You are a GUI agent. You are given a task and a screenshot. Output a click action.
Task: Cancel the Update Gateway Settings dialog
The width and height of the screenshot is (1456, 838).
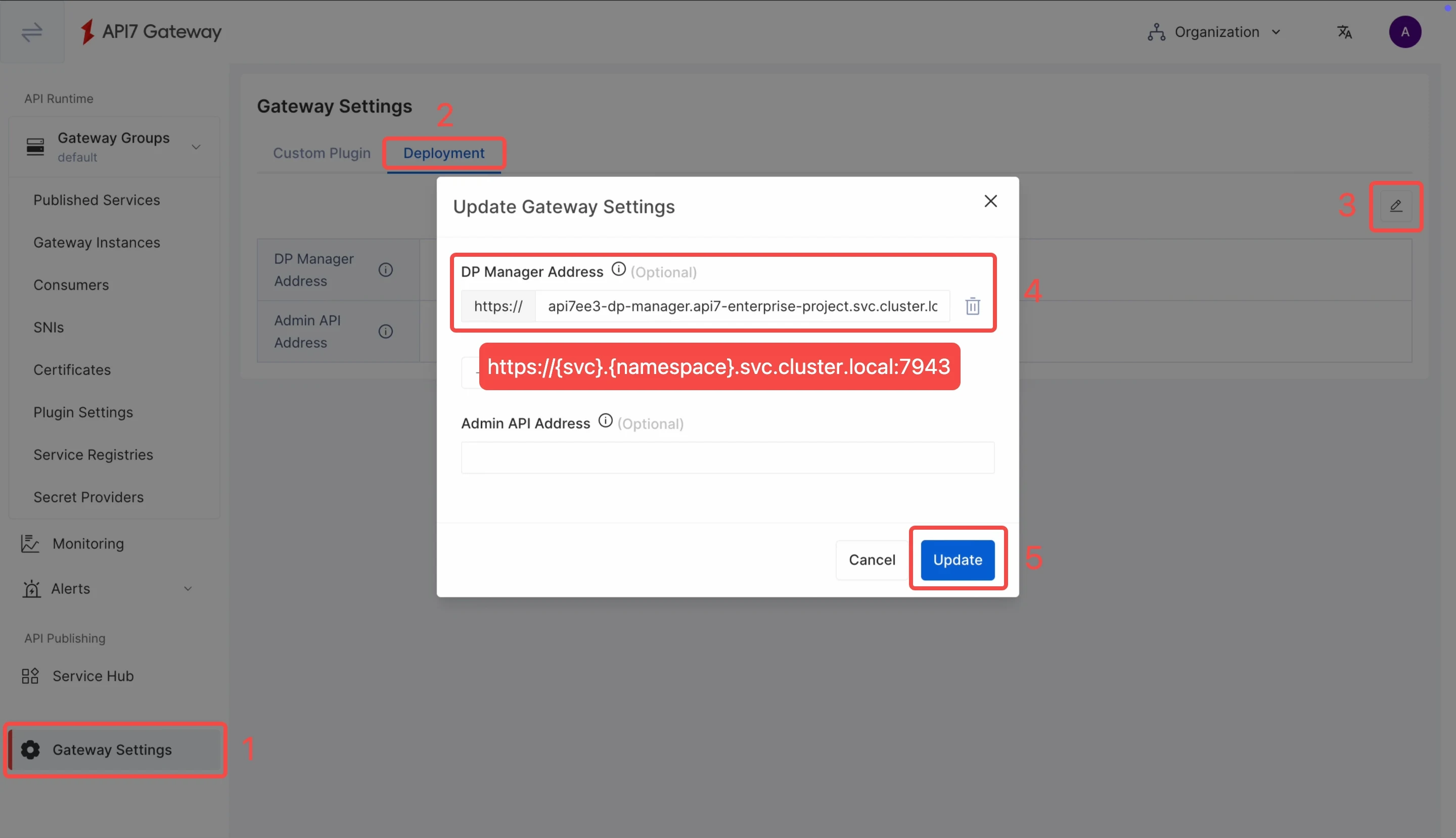tap(872, 560)
